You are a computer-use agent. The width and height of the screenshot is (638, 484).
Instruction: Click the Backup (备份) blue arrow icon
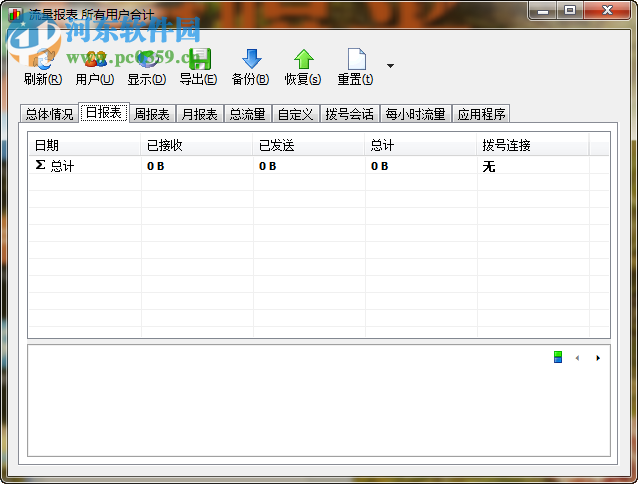click(251, 59)
